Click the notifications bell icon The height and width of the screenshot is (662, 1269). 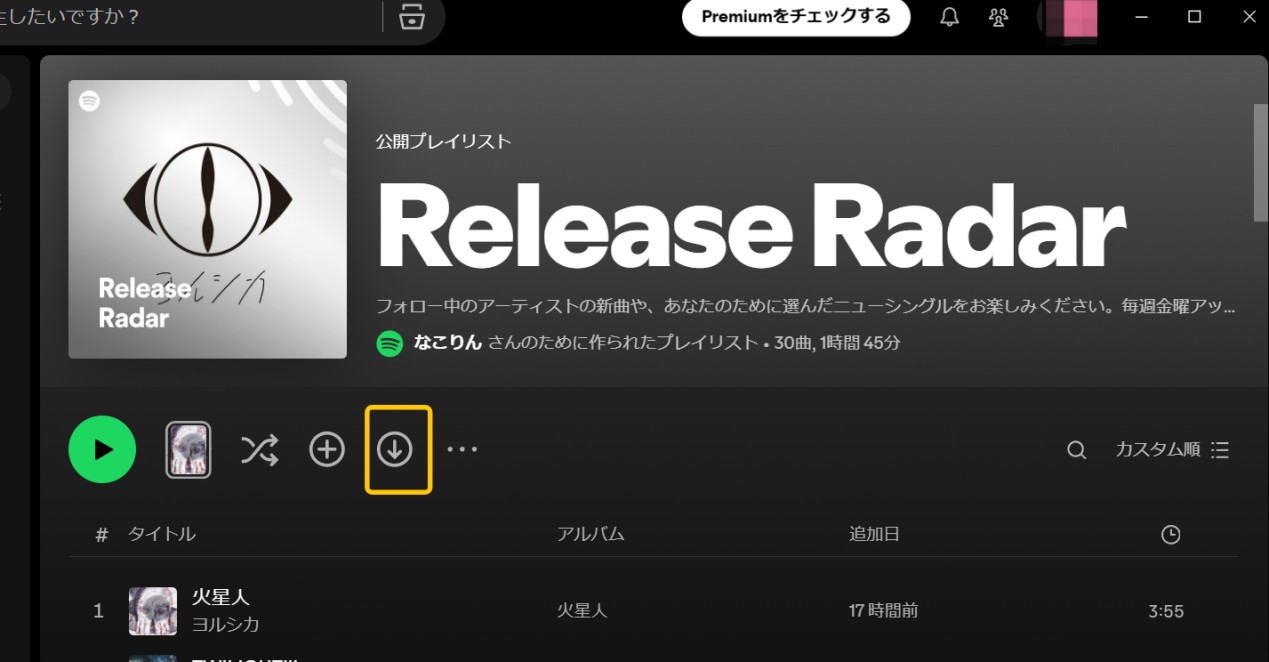950,17
